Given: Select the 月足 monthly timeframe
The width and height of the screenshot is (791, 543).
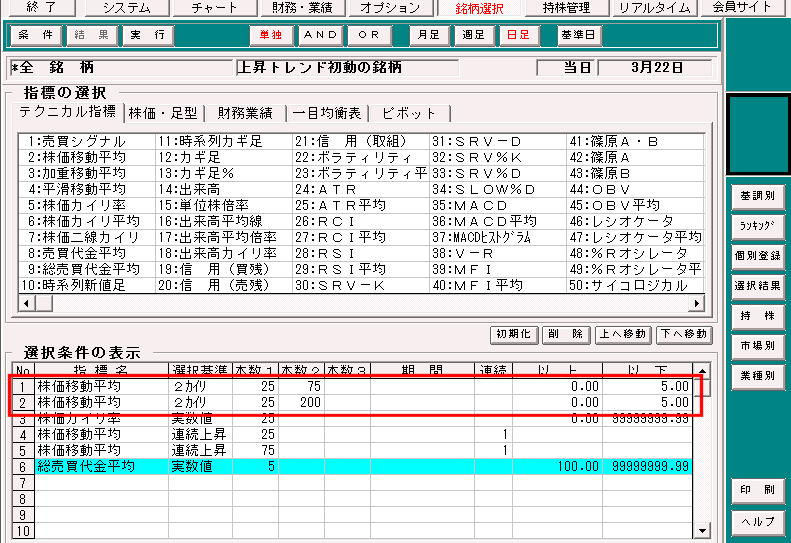Looking at the screenshot, I should click(x=428, y=35).
